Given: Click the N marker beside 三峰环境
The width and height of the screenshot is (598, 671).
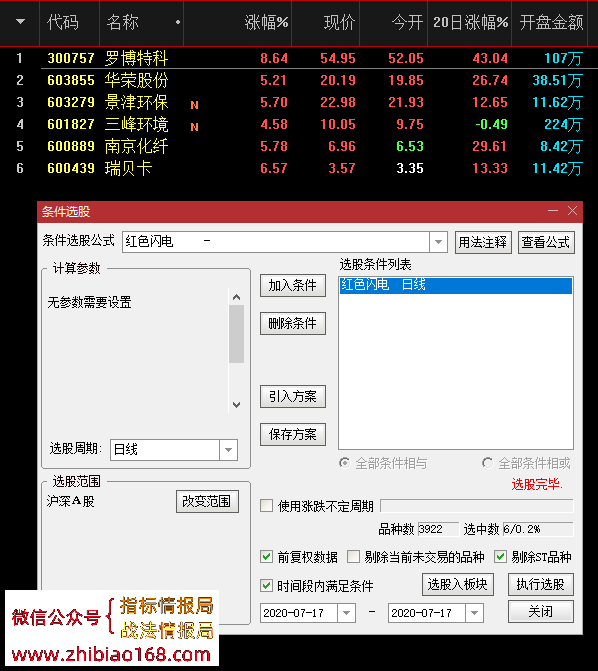Looking at the screenshot, I should click(x=194, y=127).
